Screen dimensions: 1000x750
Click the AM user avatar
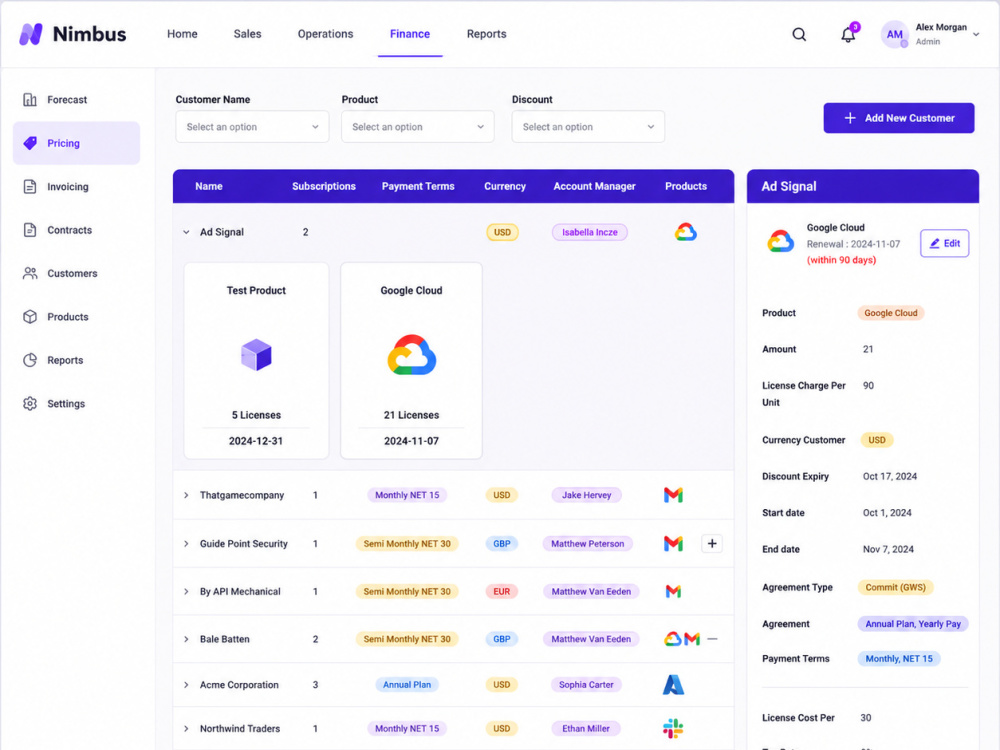point(895,34)
